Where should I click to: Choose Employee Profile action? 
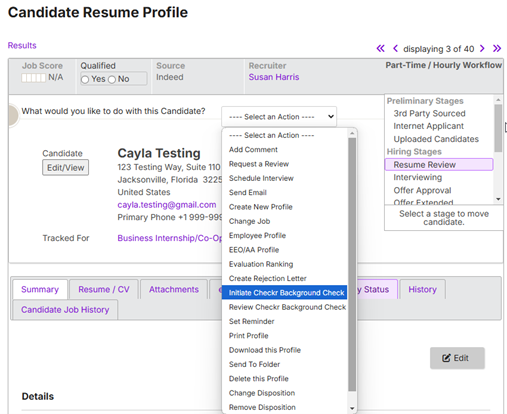pyautogui.click(x=257, y=236)
